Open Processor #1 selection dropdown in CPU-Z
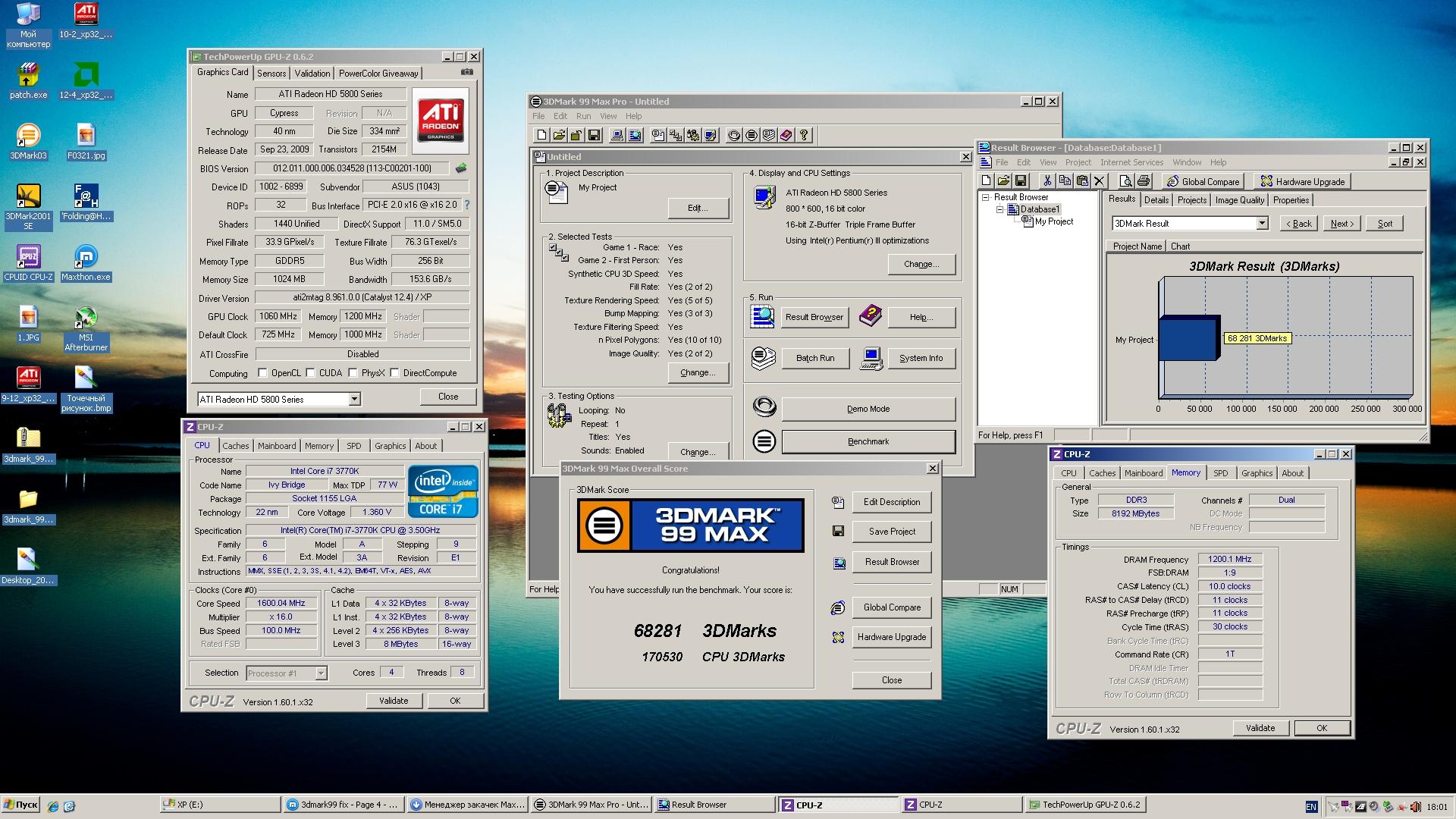 321,673
